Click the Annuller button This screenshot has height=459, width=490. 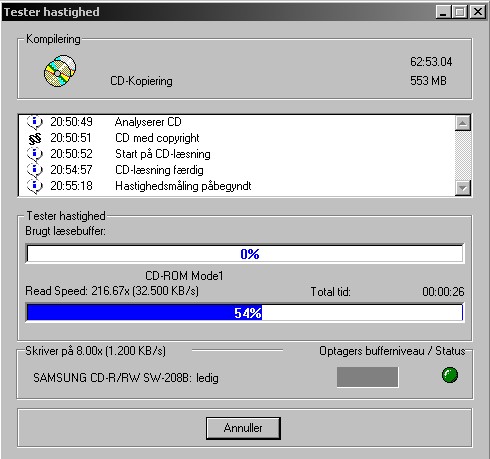[243, 428]
